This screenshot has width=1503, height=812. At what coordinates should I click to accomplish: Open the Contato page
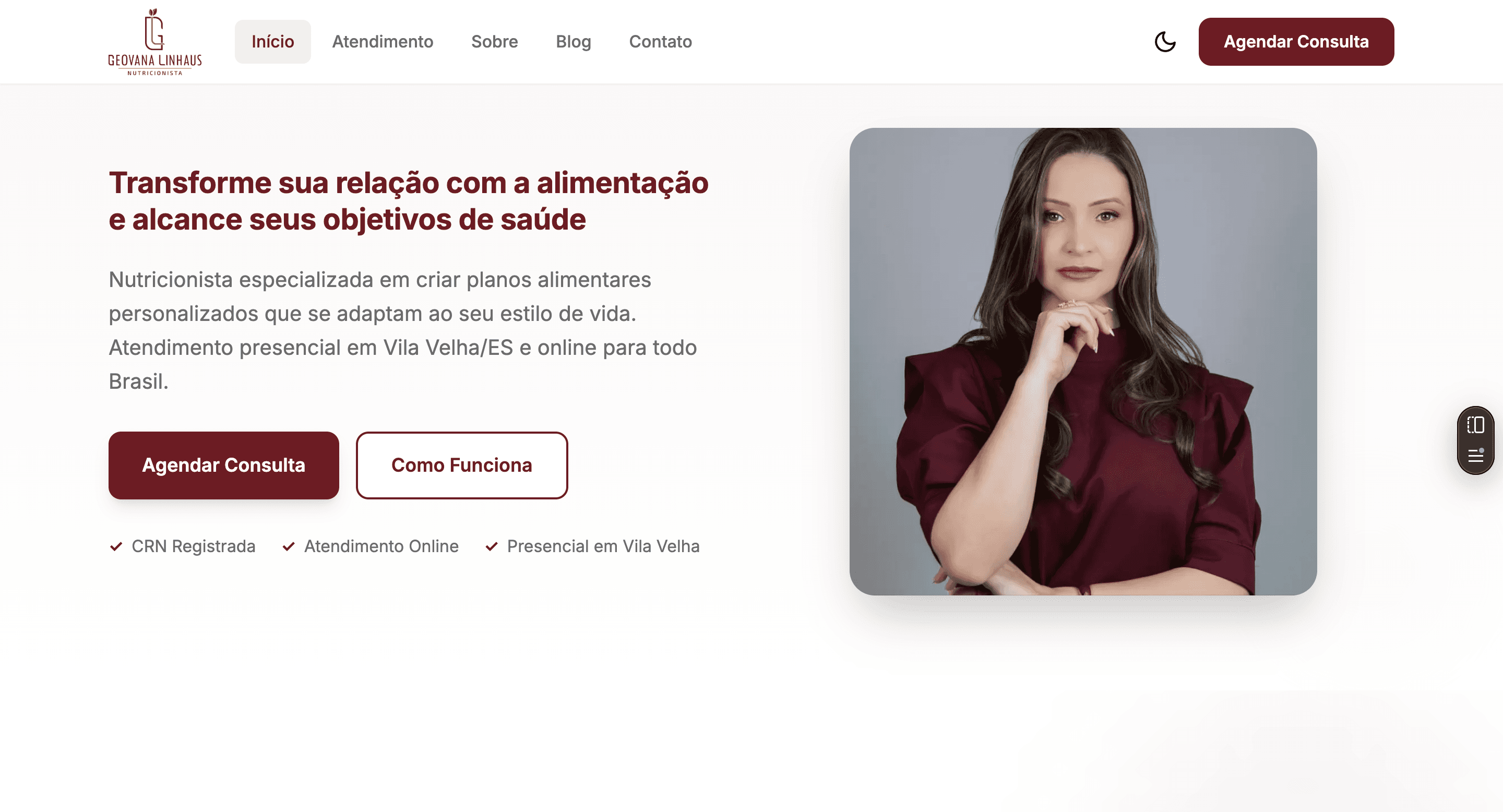point(660,42)
